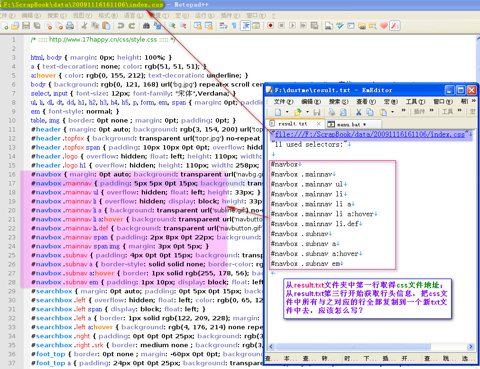Click the Save icon in Notepad++ toolbar
480x369 pixels.
(x=26, y=26)
